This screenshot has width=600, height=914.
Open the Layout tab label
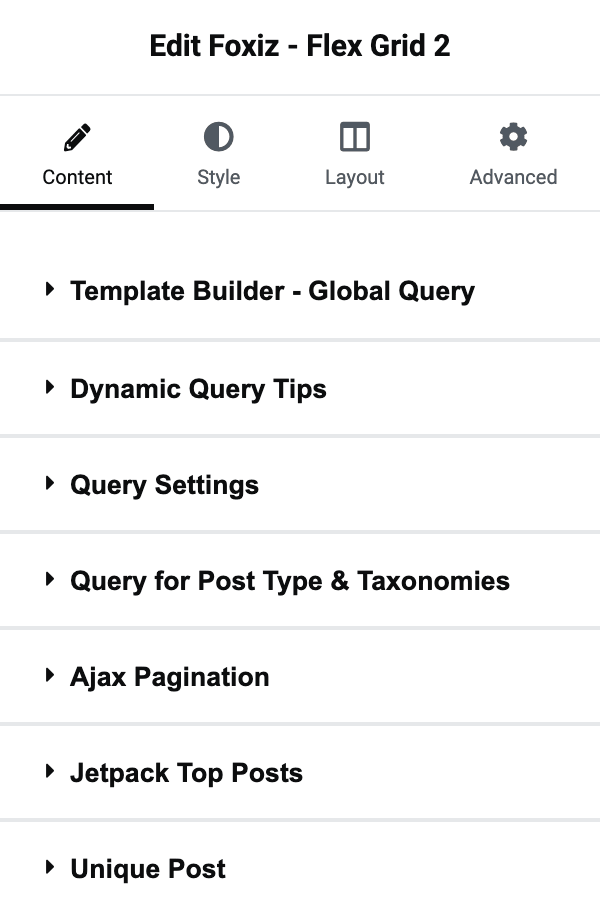(x=355, y=177)
